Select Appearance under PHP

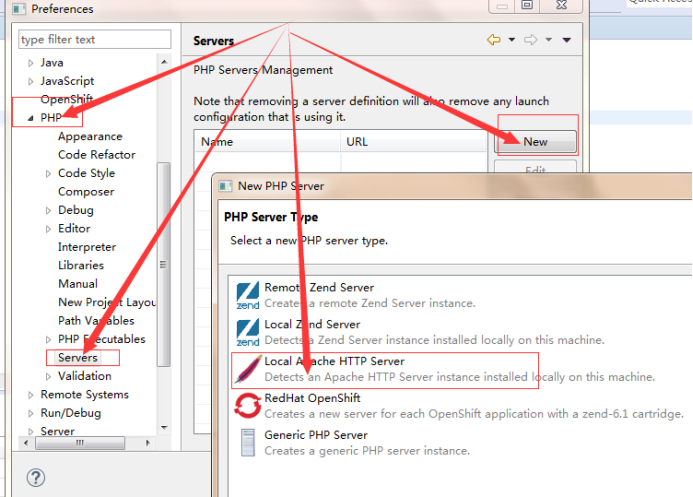[90, 137]
